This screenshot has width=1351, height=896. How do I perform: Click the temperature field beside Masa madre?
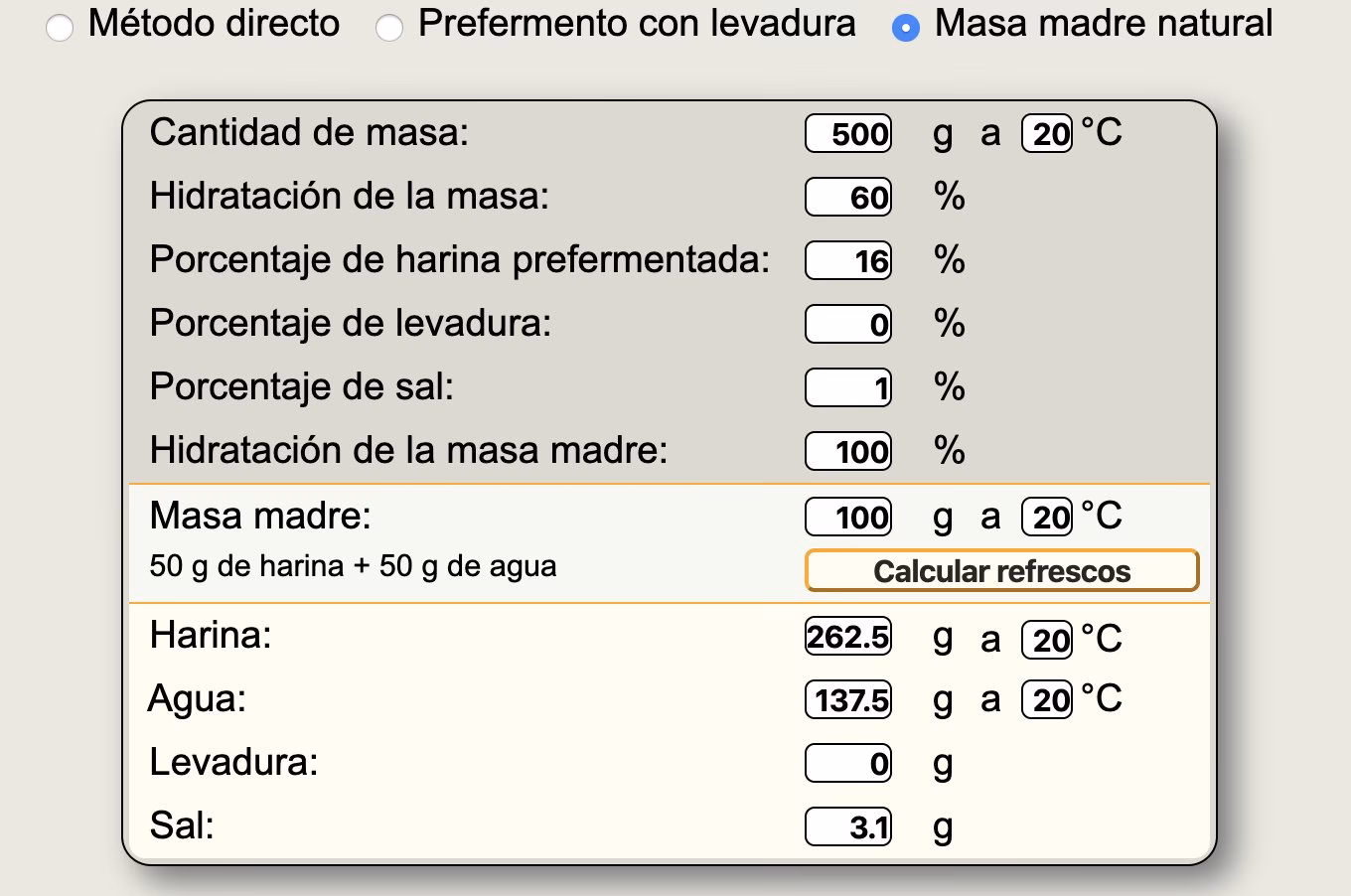(1047, 516)
